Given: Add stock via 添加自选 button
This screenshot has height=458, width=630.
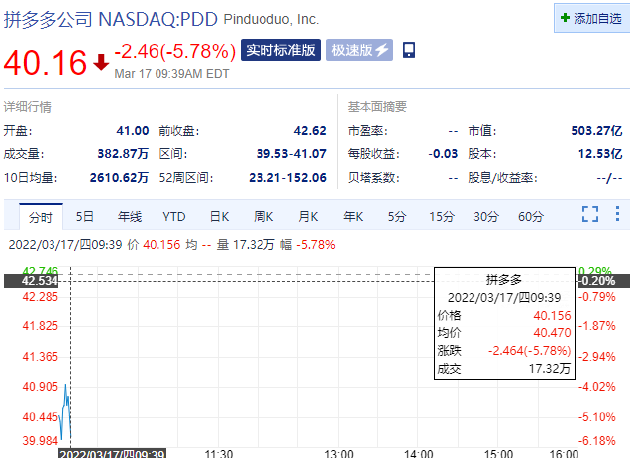Looking at the screenshot, I should [x=592, y=18].
